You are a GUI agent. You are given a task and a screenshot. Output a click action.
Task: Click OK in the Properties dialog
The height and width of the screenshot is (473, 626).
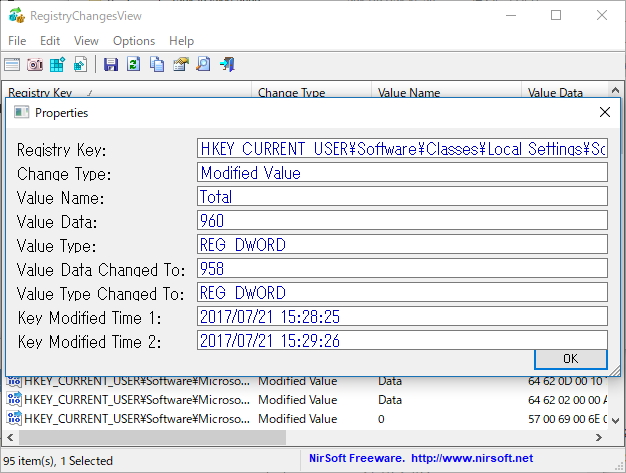point(571,359)
